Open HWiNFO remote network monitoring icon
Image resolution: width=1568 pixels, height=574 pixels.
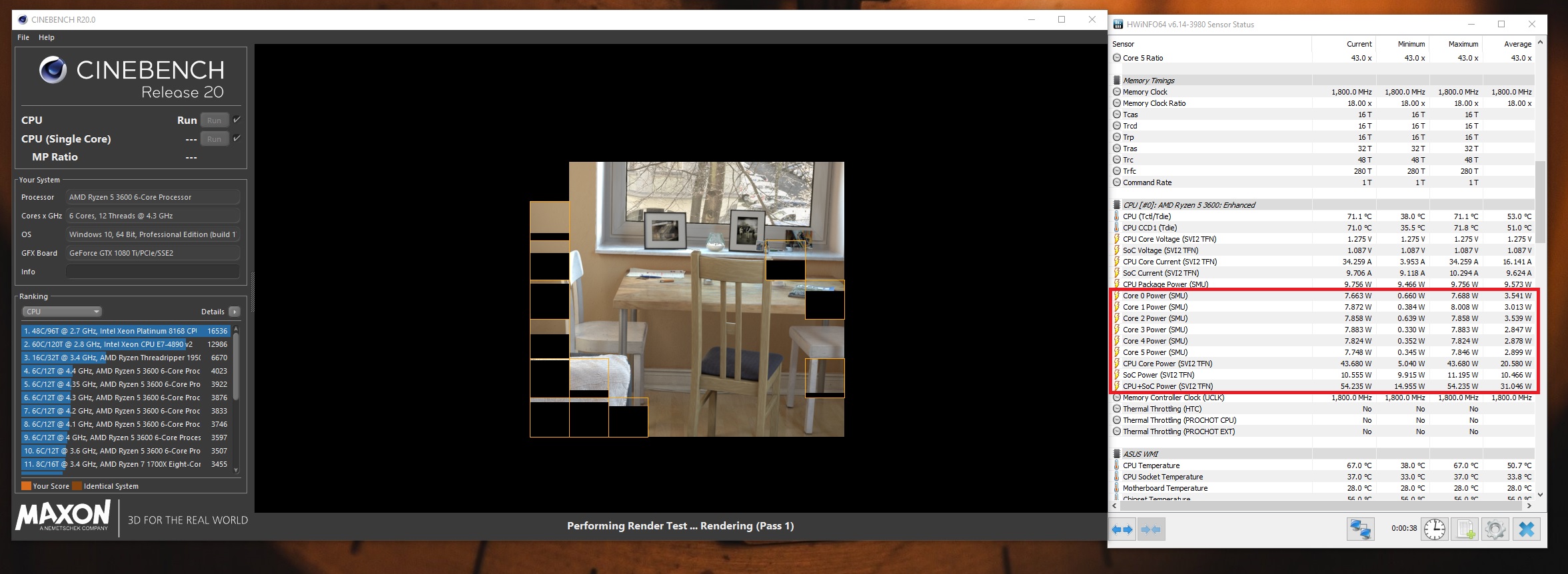pos(1360,529)
